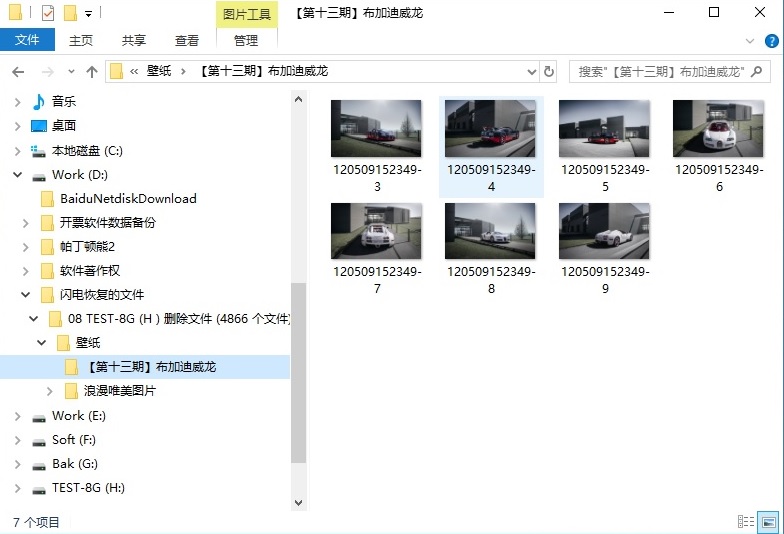Refresh the current folder view
This screenshot has height=534, width=784.
(x=548, y=72)
